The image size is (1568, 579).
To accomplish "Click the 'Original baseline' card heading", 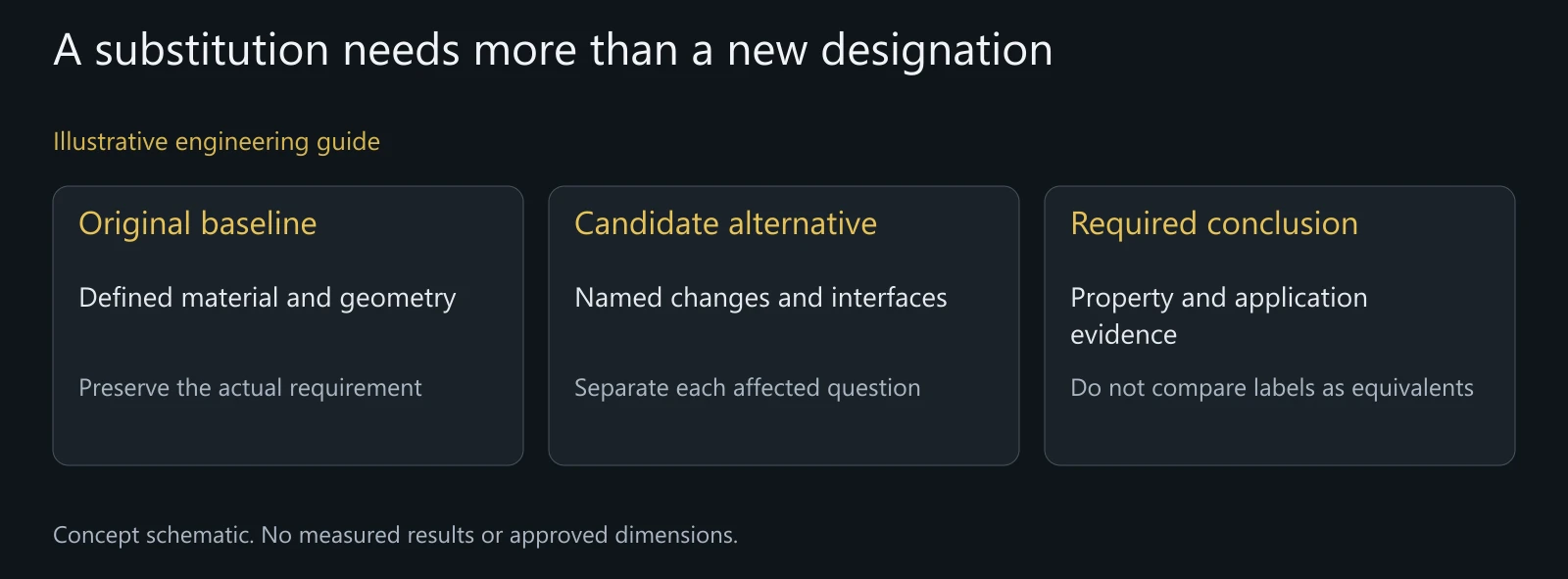I will point(198,224).
